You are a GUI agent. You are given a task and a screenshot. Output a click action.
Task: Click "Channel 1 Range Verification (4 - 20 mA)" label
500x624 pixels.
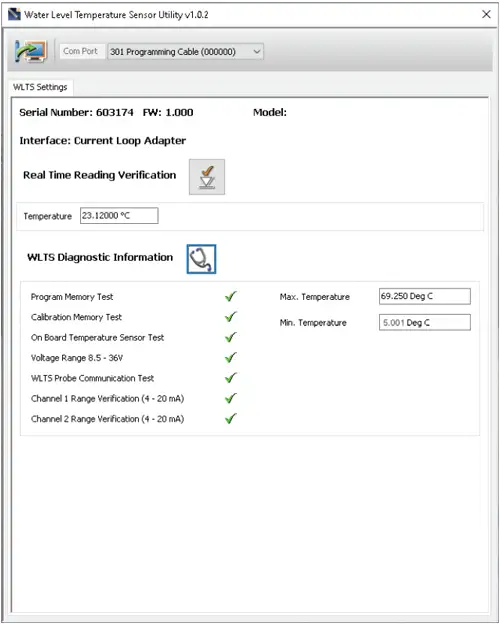pos(107,398)
